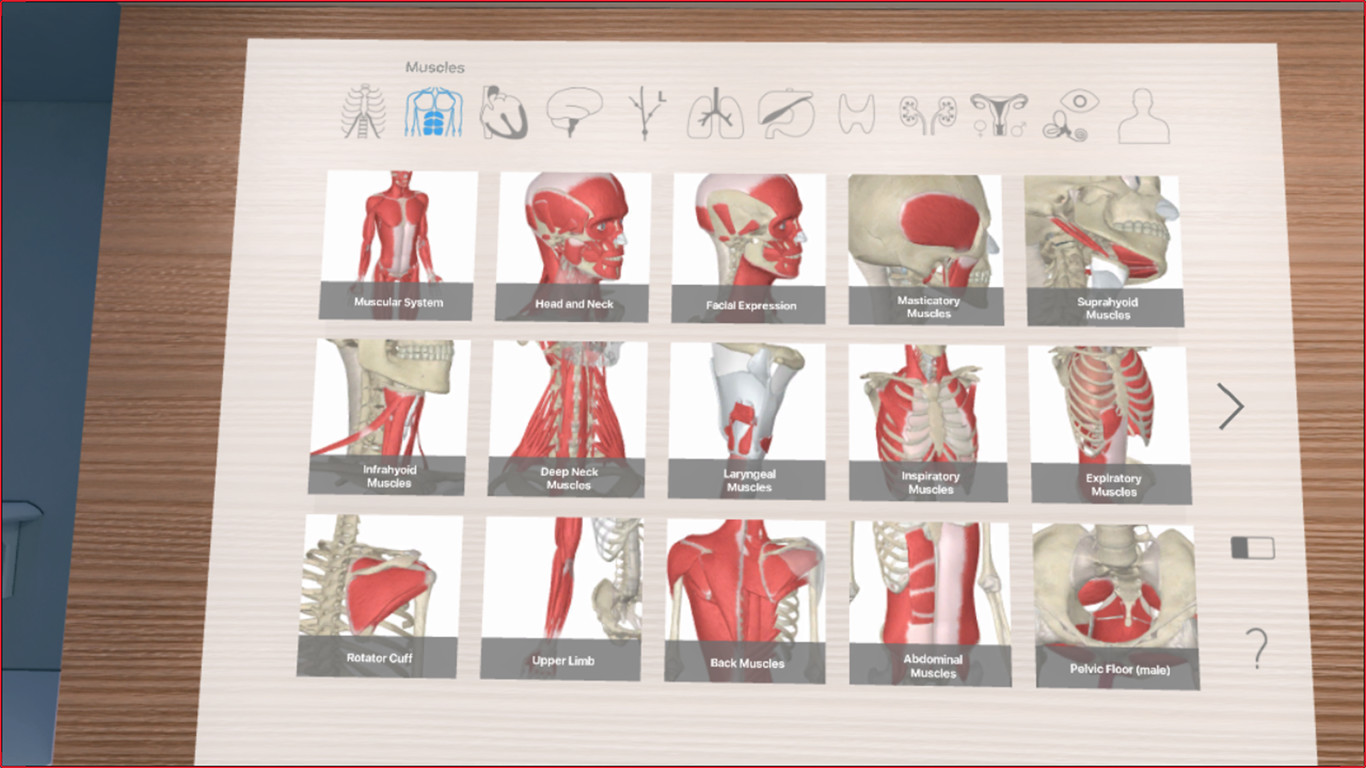The image size is (1366, 768).
Task: Open the Masticatory Muscles thumbnail
Action: click(926, 250)
